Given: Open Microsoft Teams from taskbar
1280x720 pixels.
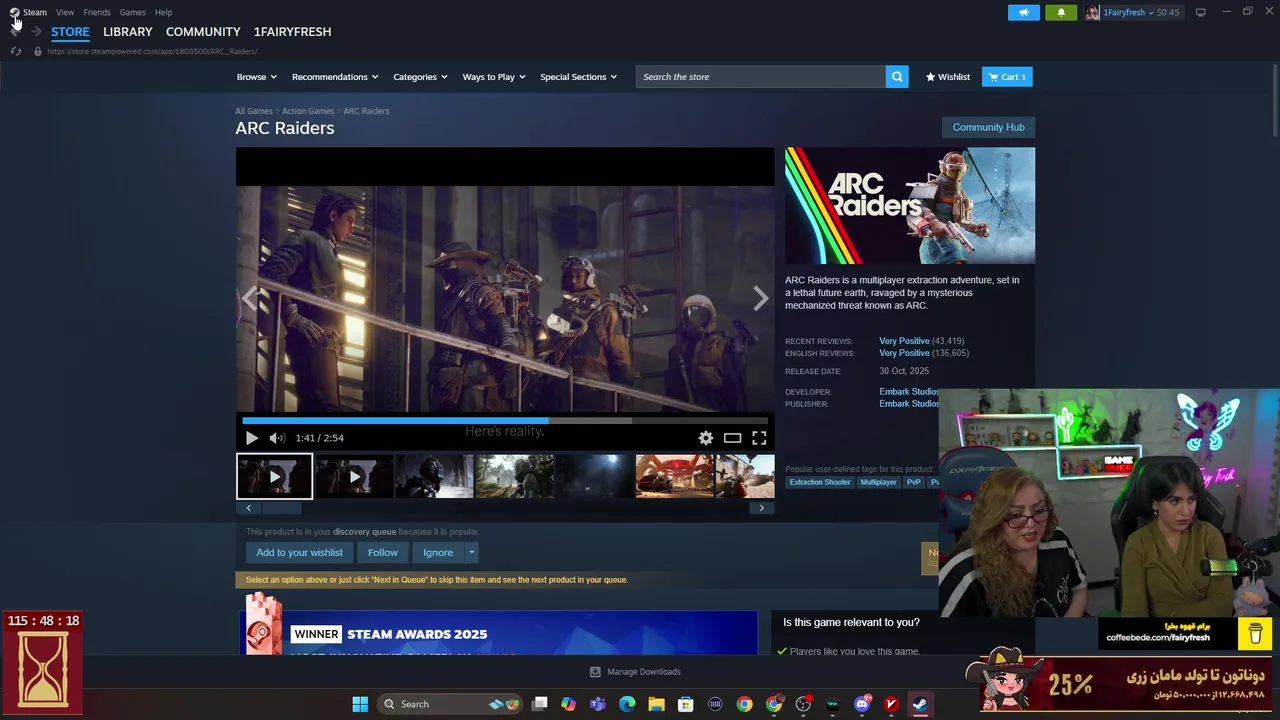Looking at the screenshot, I should coord(598,704).
